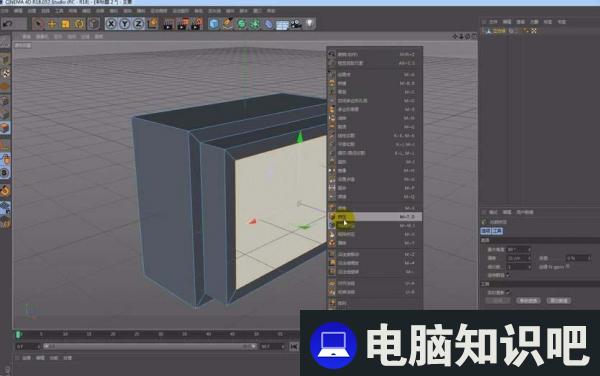
Task: Click the max angle stepper arrows
Action: click(x=530, y=249)
